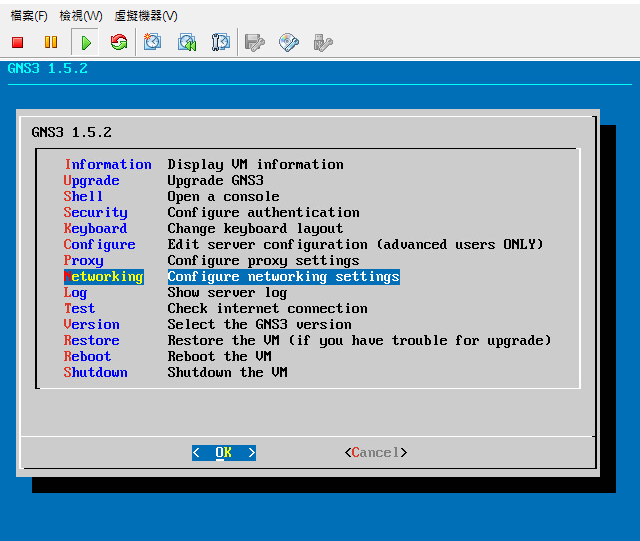Choose the Reboot entry
The image size is (640, 541).
(87, 356)
